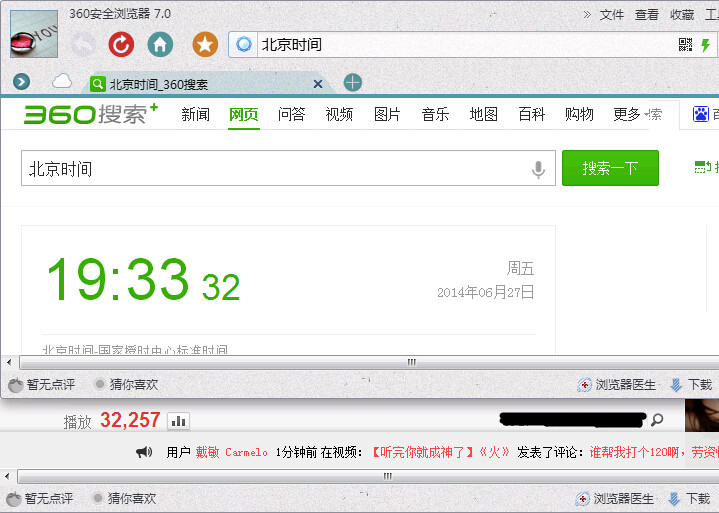
Task: Switch to 视频 search category
Action: pos(339,114)
